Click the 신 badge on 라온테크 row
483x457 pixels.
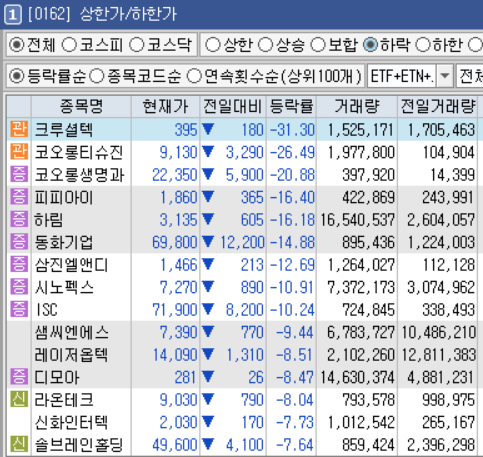click(x=19, y=400)
